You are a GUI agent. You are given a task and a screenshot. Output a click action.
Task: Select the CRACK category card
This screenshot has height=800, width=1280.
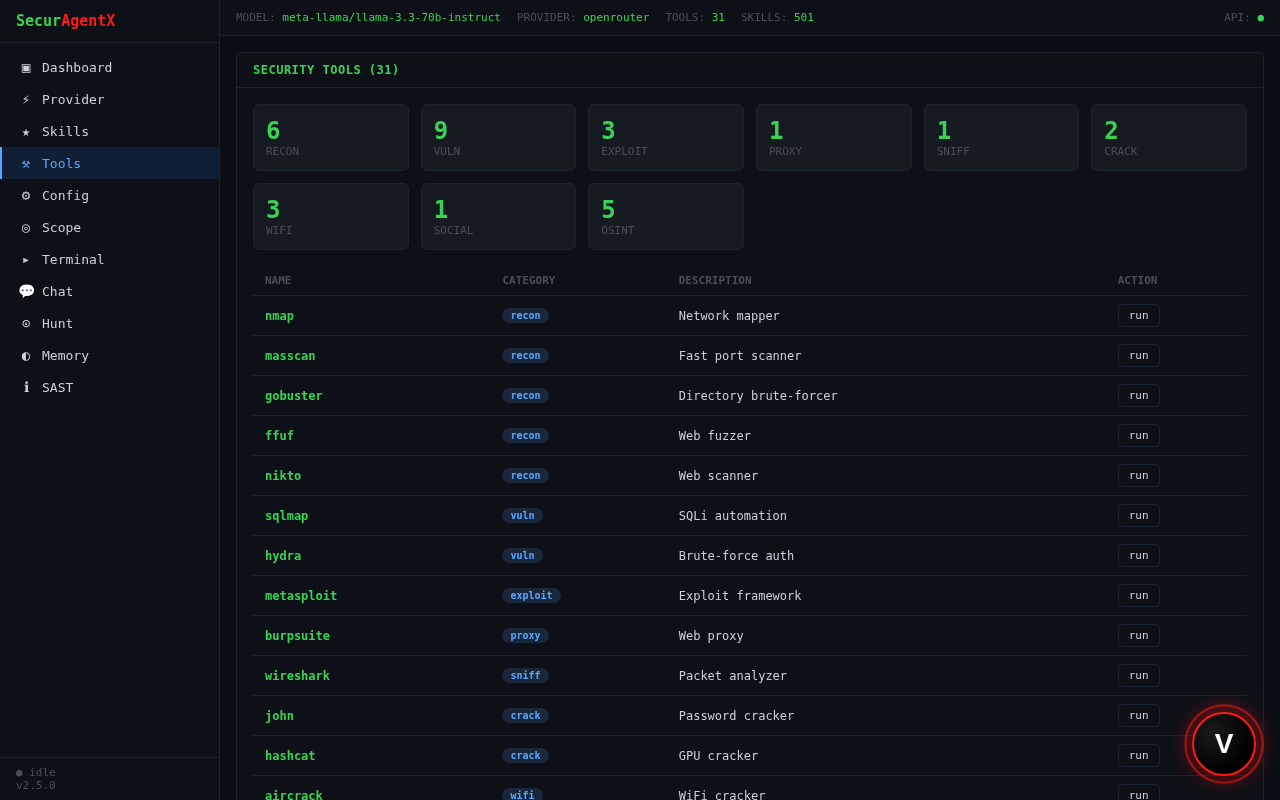tap(1169, 137)
